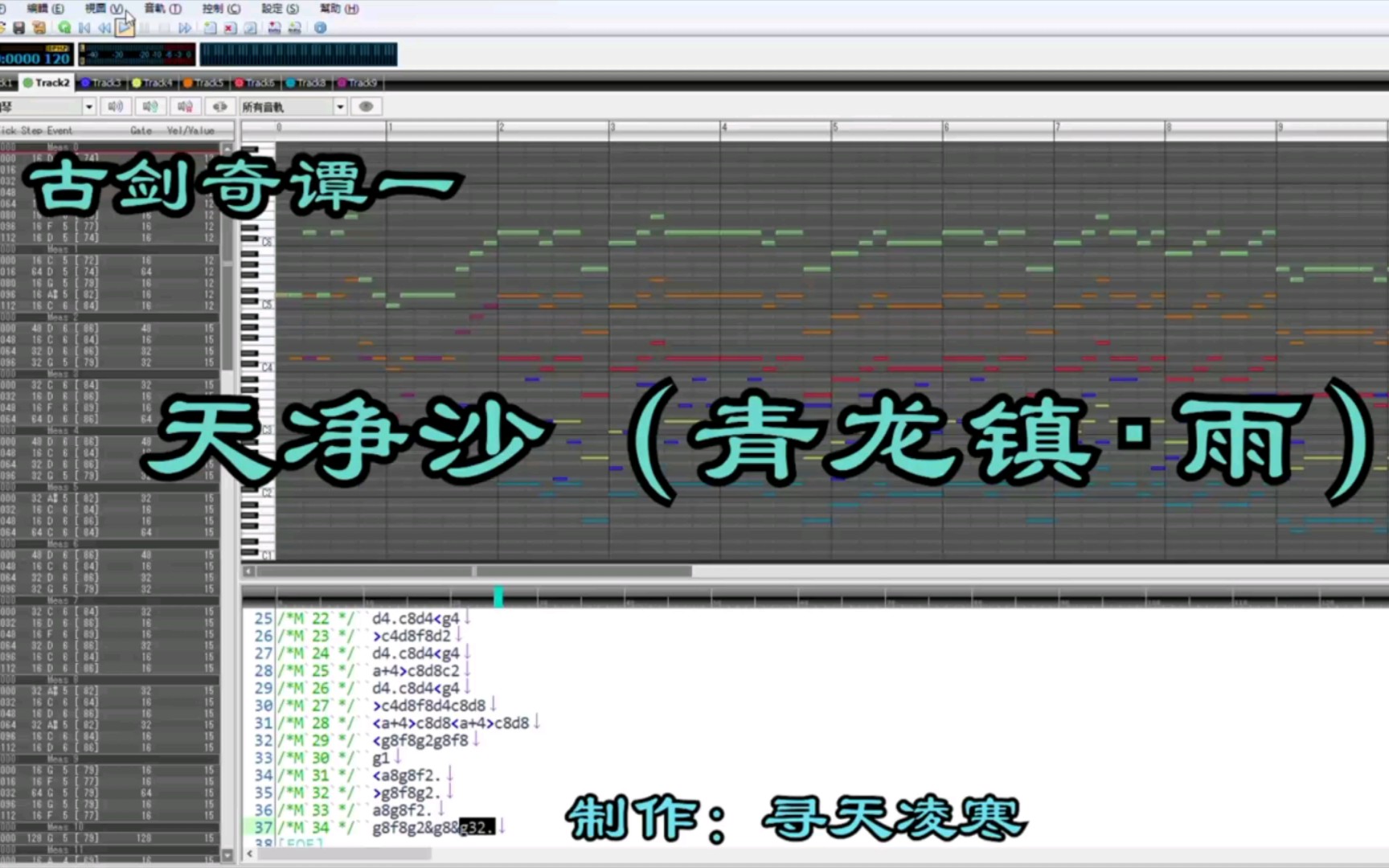Click the tempo position display showing 120
Image resolution: width=1389 pixels, height=868 pixels.
[36, 55]
